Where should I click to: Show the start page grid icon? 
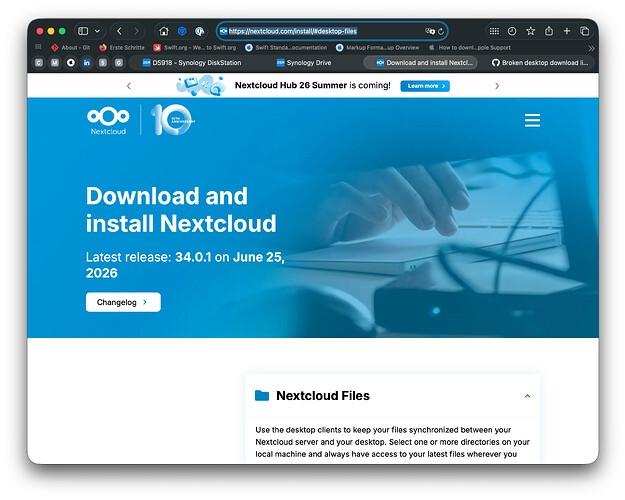point(494,31)
